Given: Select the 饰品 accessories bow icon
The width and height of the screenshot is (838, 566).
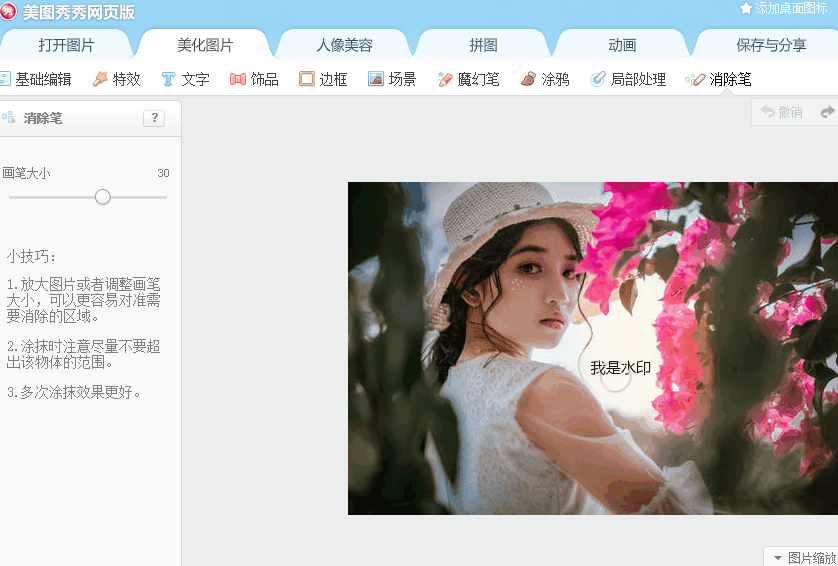Looking at the screenshot, I should pyautogui.click(x=238, y=79).
